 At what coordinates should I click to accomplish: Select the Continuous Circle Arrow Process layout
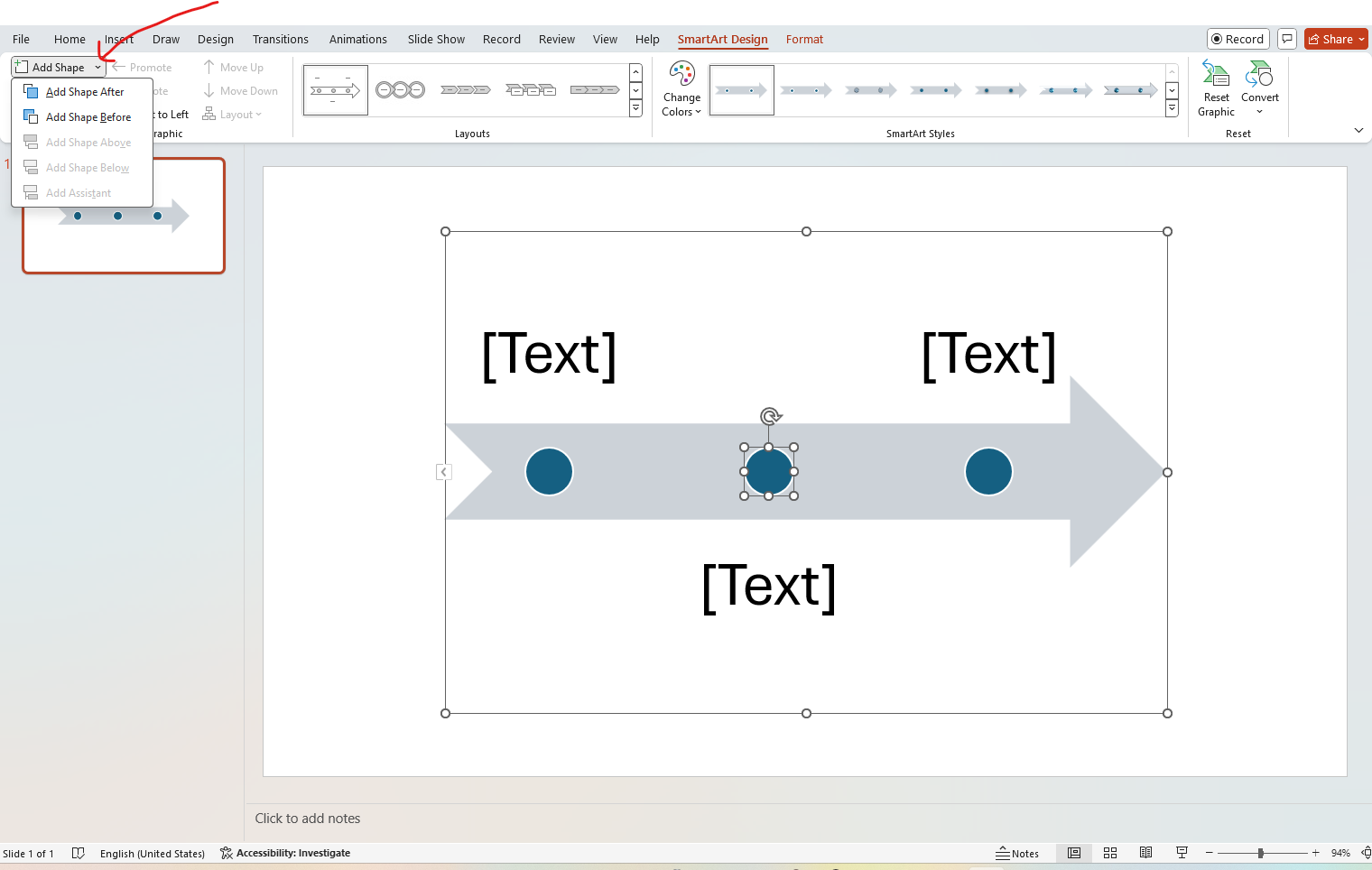point(400,89)
